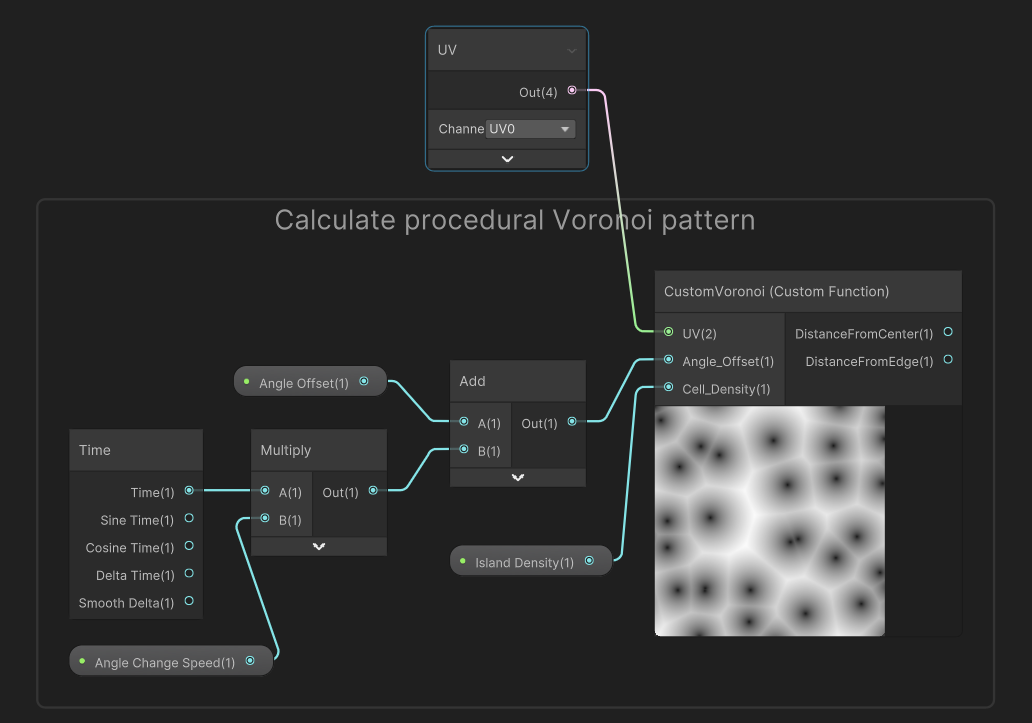Click the DistanceFromEdge output port
Image resolution: width=1032 pixels, height=723 pixels.
[946, 361]
